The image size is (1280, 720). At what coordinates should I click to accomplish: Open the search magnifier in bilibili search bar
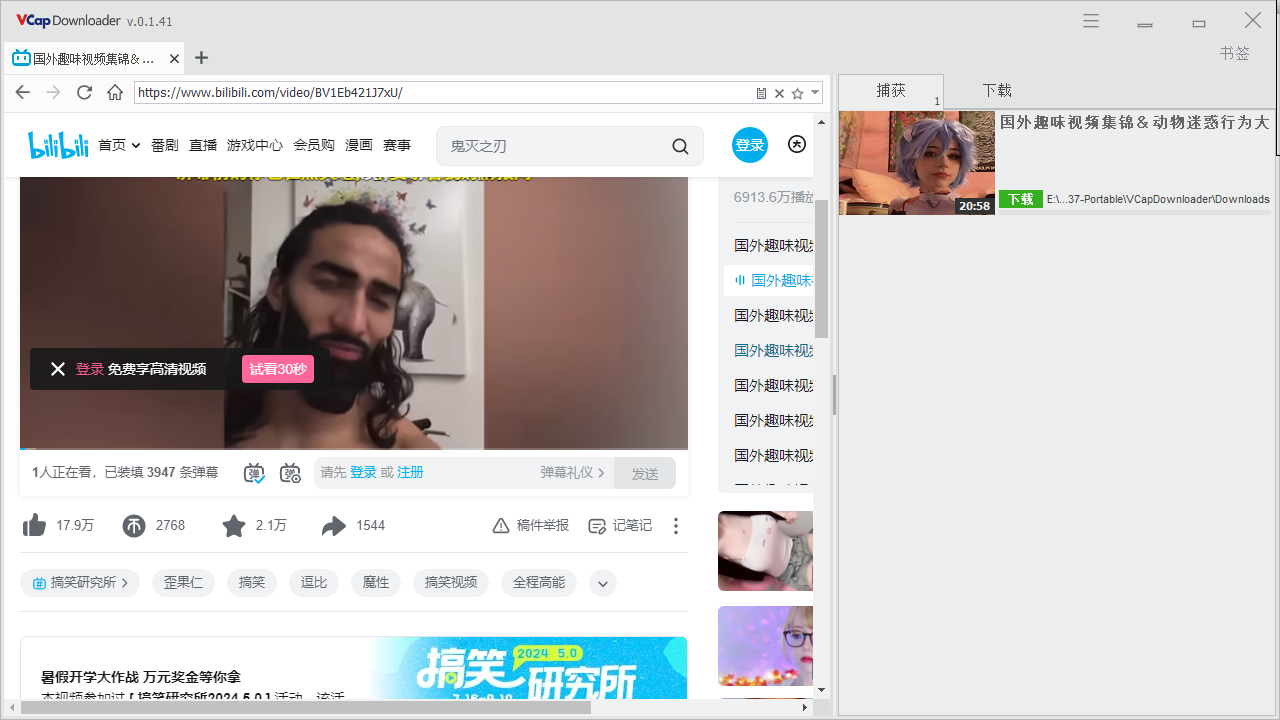pos(680,146)
